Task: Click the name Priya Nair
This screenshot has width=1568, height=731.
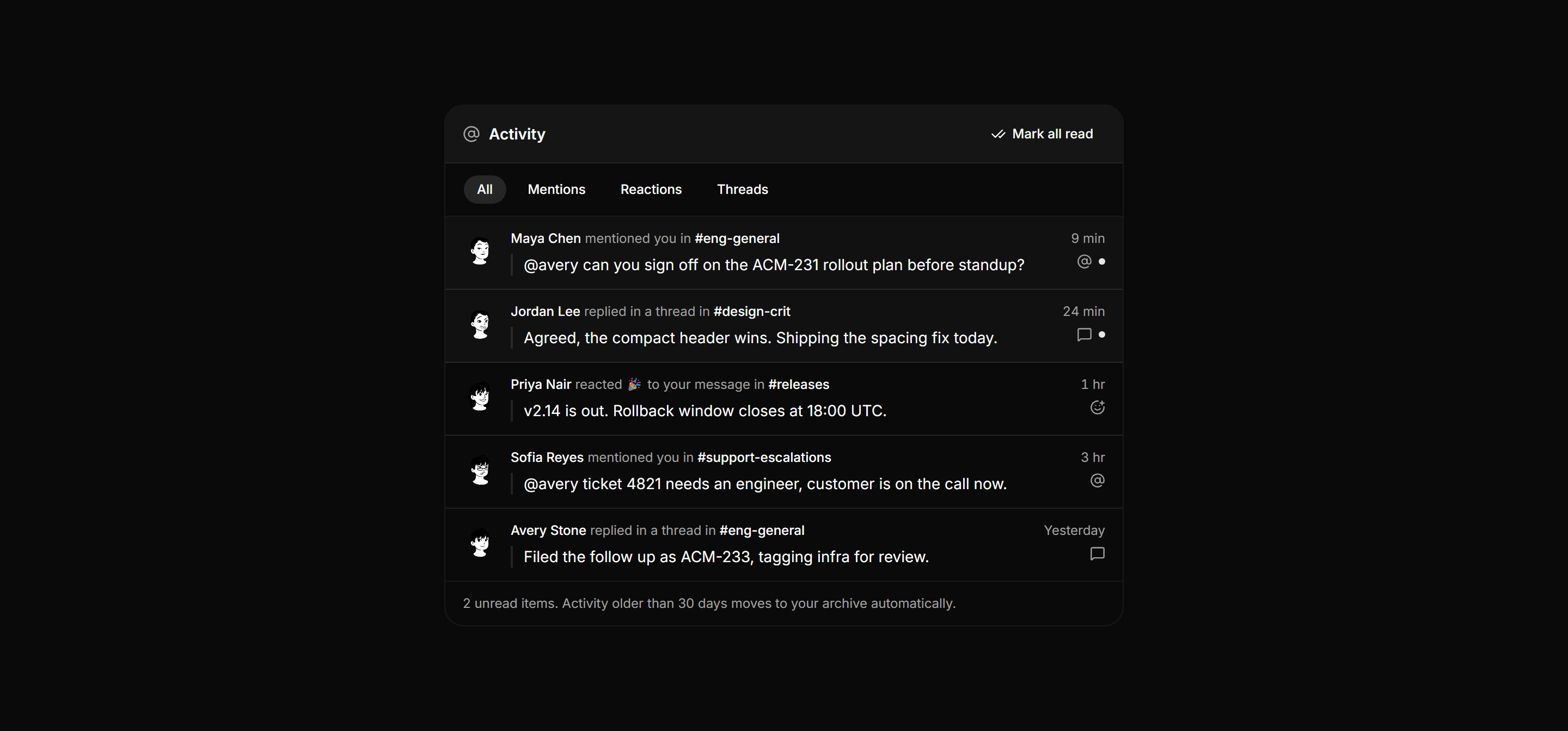Action: point(541,385)
